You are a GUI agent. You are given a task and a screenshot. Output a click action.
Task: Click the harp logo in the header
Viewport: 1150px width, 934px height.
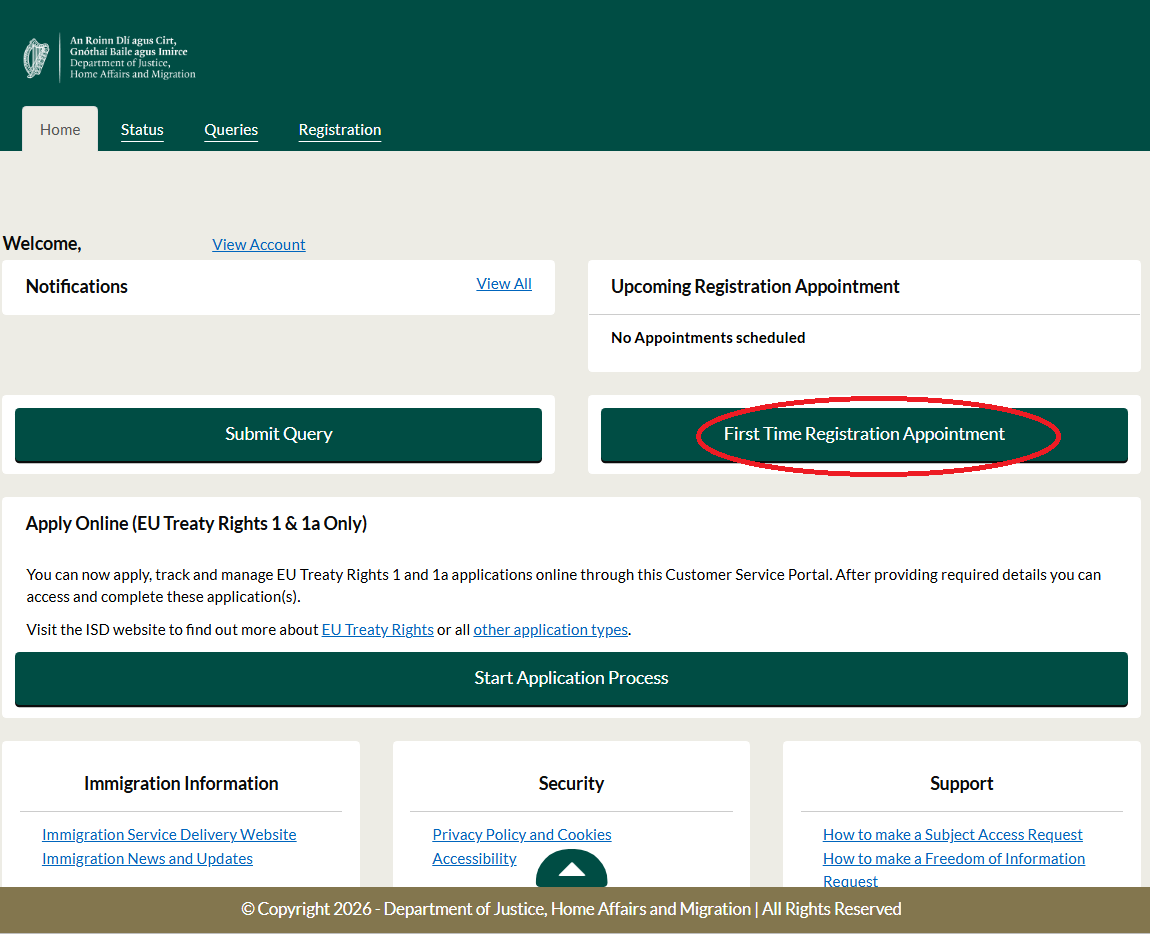coord(36,58)
